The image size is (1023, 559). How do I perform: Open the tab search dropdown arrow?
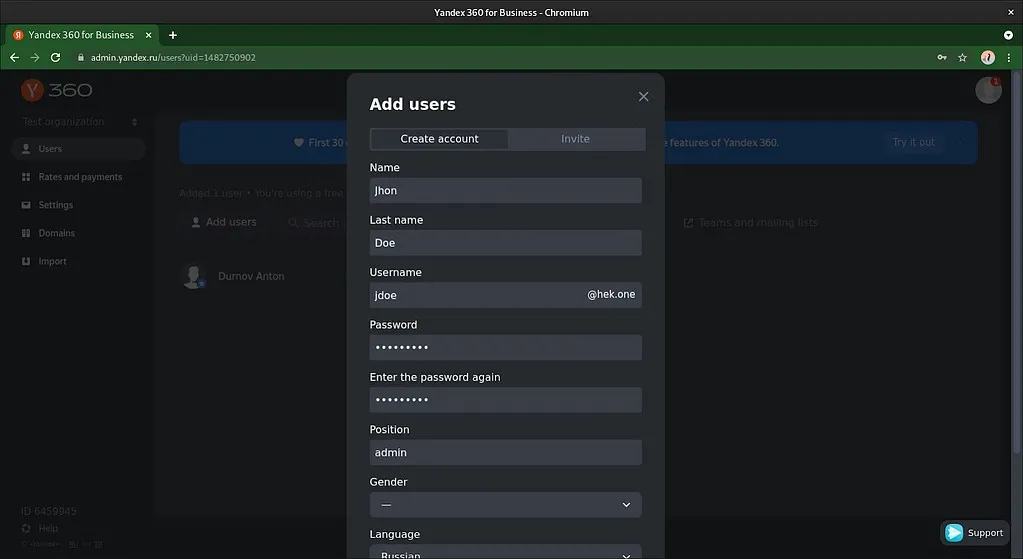1008,35
